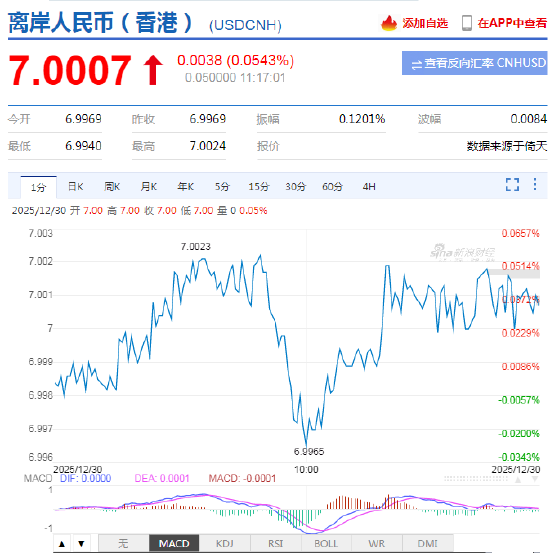Click the 今开 value 6.9969
This screenshot has width=550, height=553.
(83, 119)
